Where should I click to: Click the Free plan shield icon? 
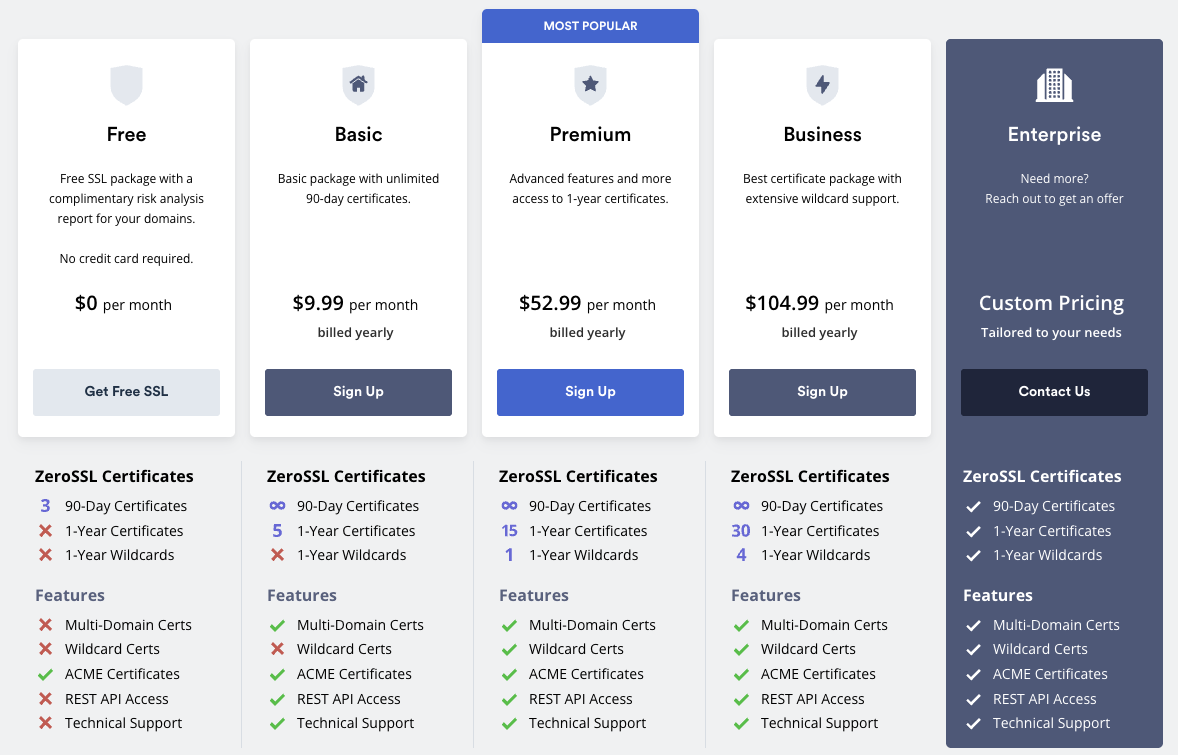[126, 85]
